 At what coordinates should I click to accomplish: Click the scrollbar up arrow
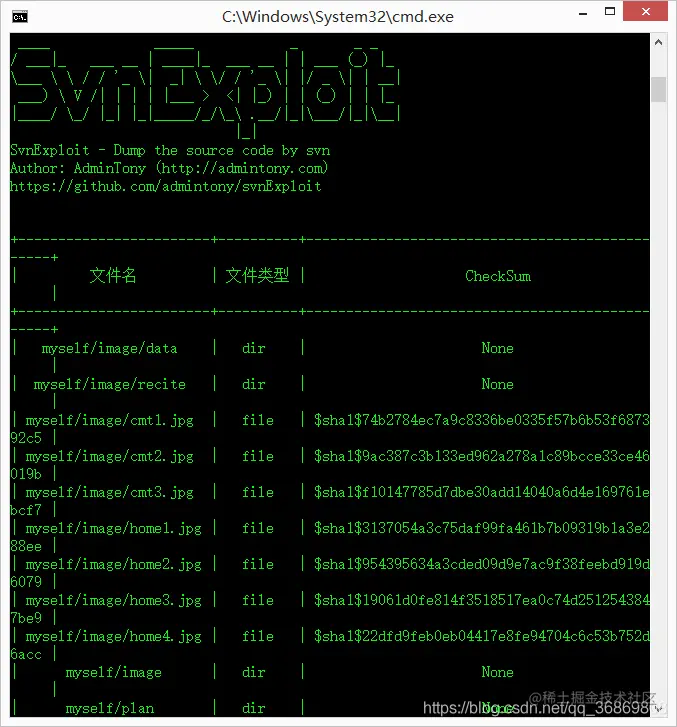pyautogui.click(x=658, y=42)
